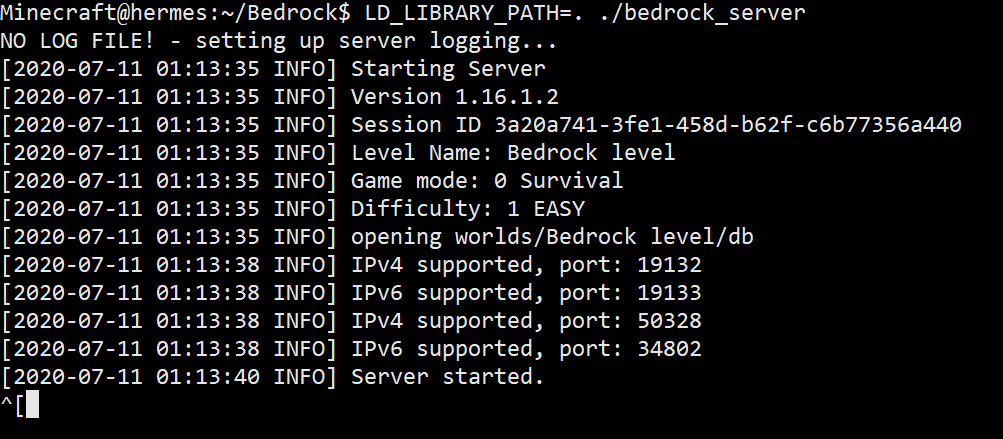Click the worlds/Bedrock level/db path
The image size is (1003, 439).
[x=604, y=237]
